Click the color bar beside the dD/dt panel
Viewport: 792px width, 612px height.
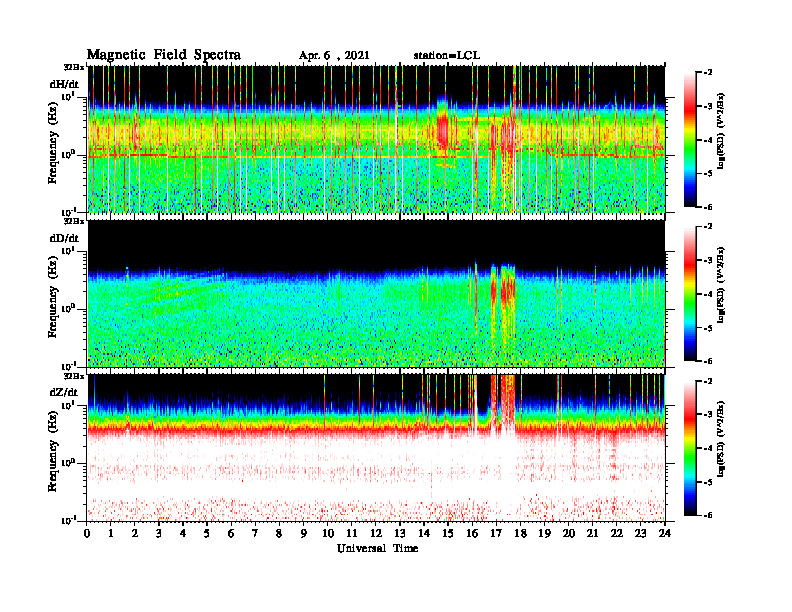pyautogui.click(x=690, y=293)
